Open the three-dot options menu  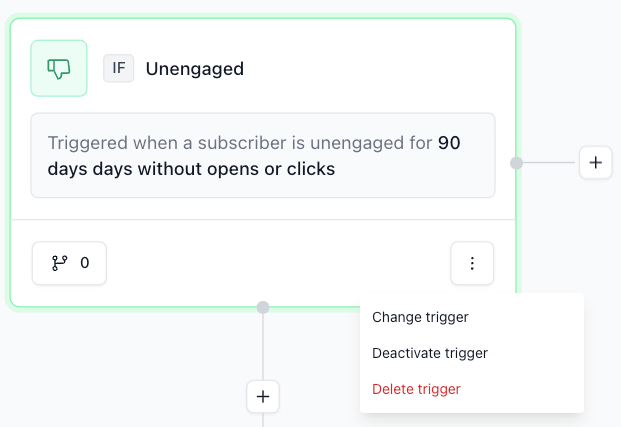[x=472, y=263]
